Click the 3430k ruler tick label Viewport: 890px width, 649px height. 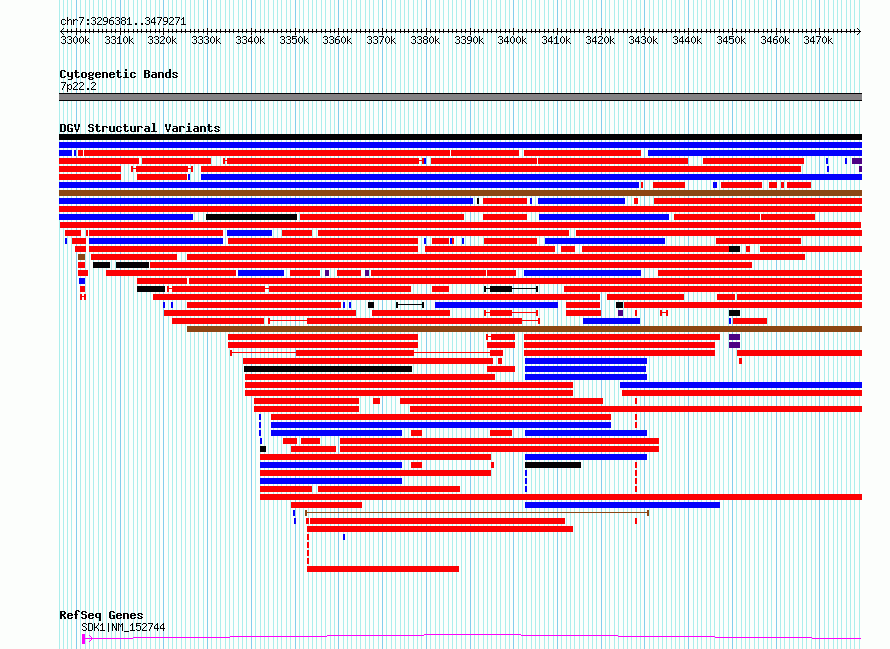coord(643,40)
